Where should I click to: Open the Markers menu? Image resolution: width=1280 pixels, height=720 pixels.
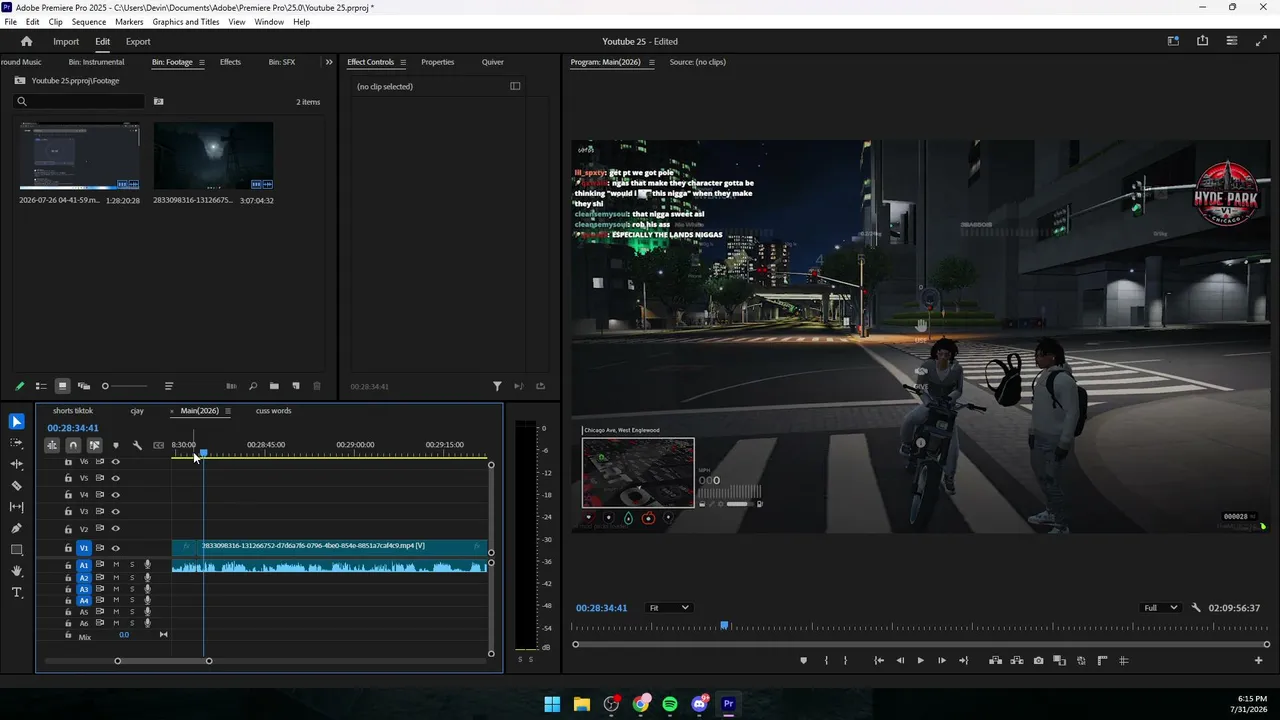(x=129, y=22)
